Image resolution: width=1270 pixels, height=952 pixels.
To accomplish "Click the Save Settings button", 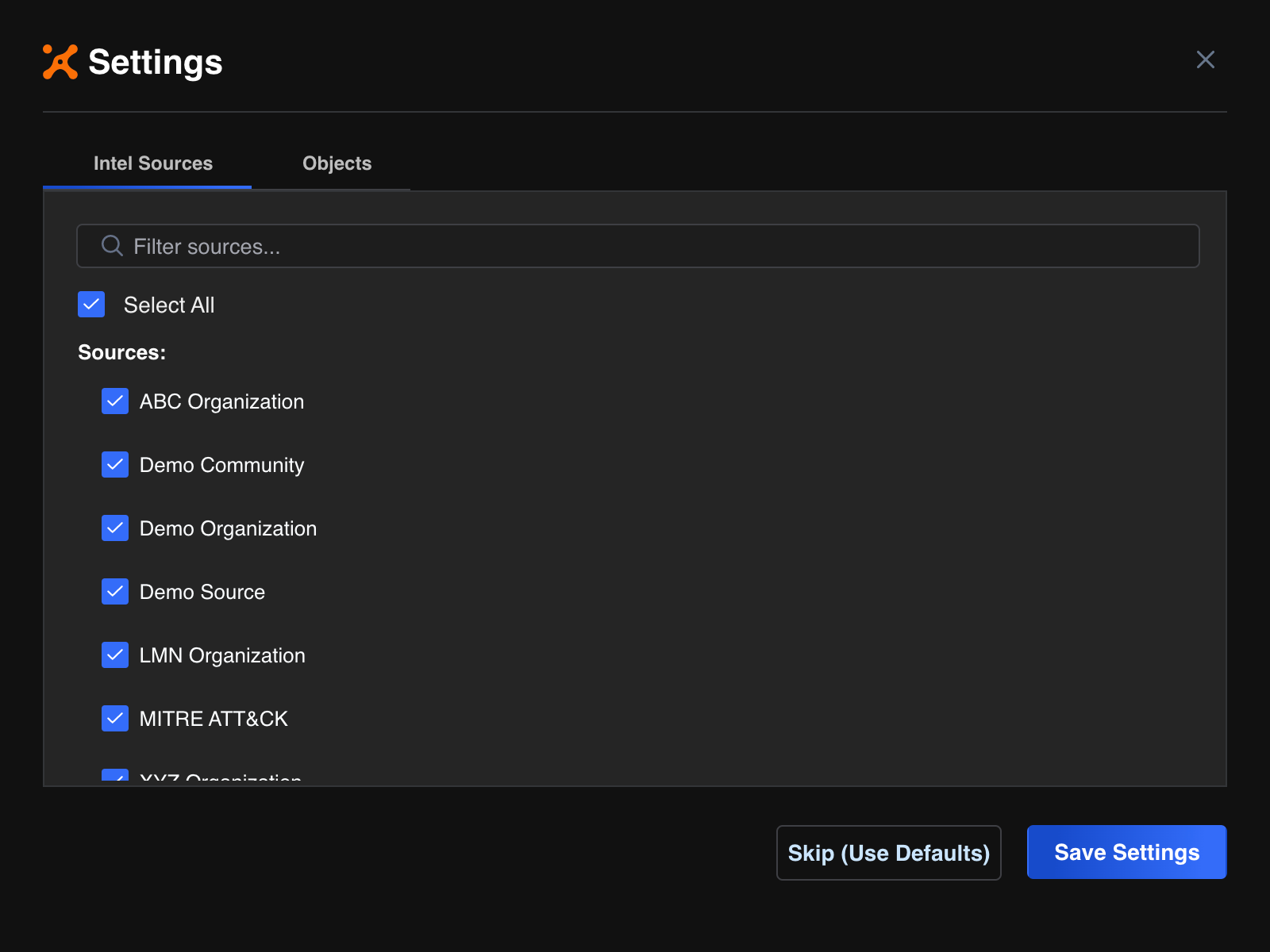I will pyautogui.click(x=1126, y=852).
